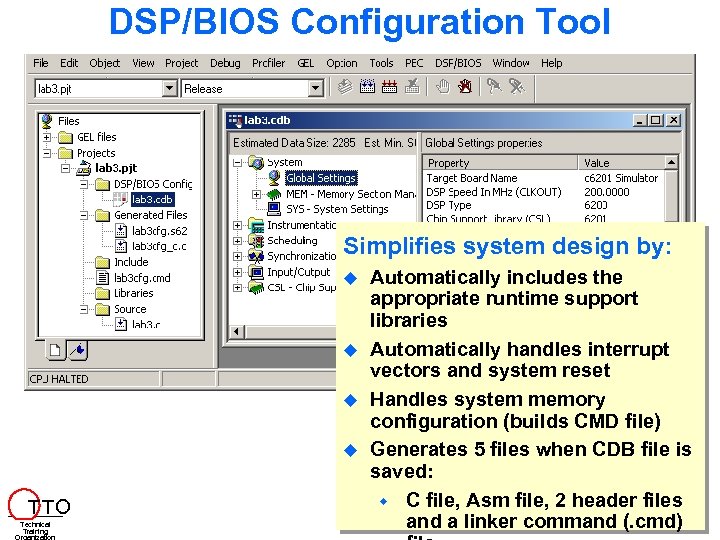
Task: Click the SYS computer icon
Action: pos(274,209)
